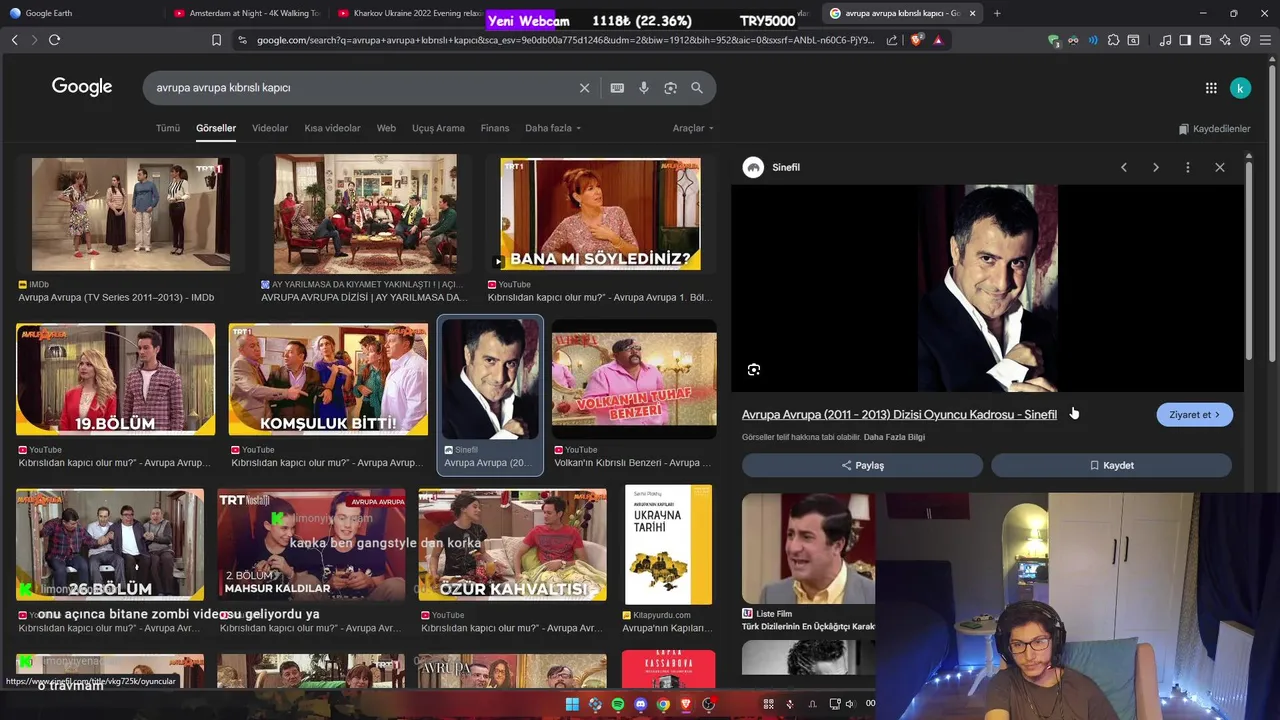The height and width of the screenshot is (720, 1280).
Task: Toggle the browser sidebar panel icon
Action: (x=1185, y=40)
